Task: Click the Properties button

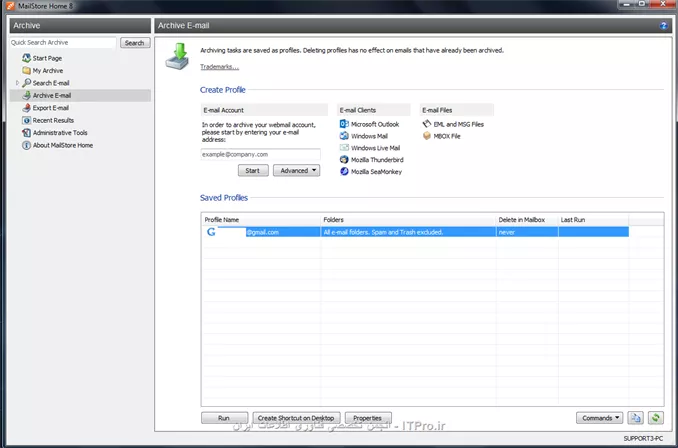Action: click(x=368, y=418)
